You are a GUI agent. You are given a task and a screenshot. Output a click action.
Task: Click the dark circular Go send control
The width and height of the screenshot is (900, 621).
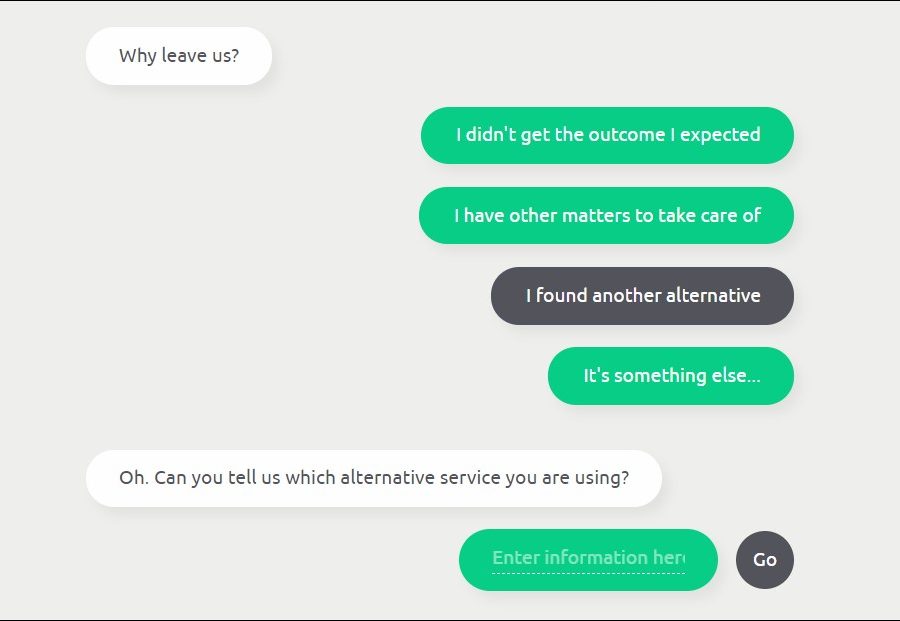pyautogui.click(x=765, y=560)
